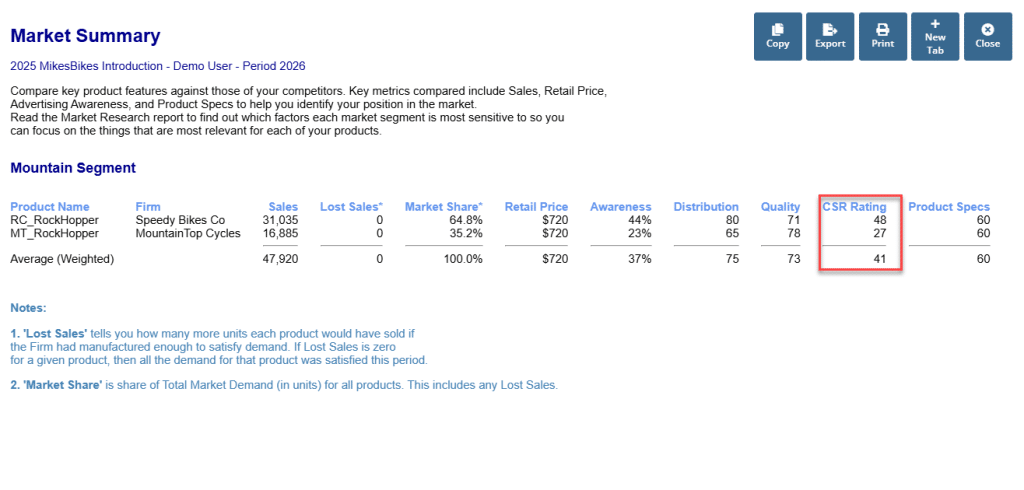Click the Sales column header
The height and width of the screenshot is (490, 1024).
point(284,207)
